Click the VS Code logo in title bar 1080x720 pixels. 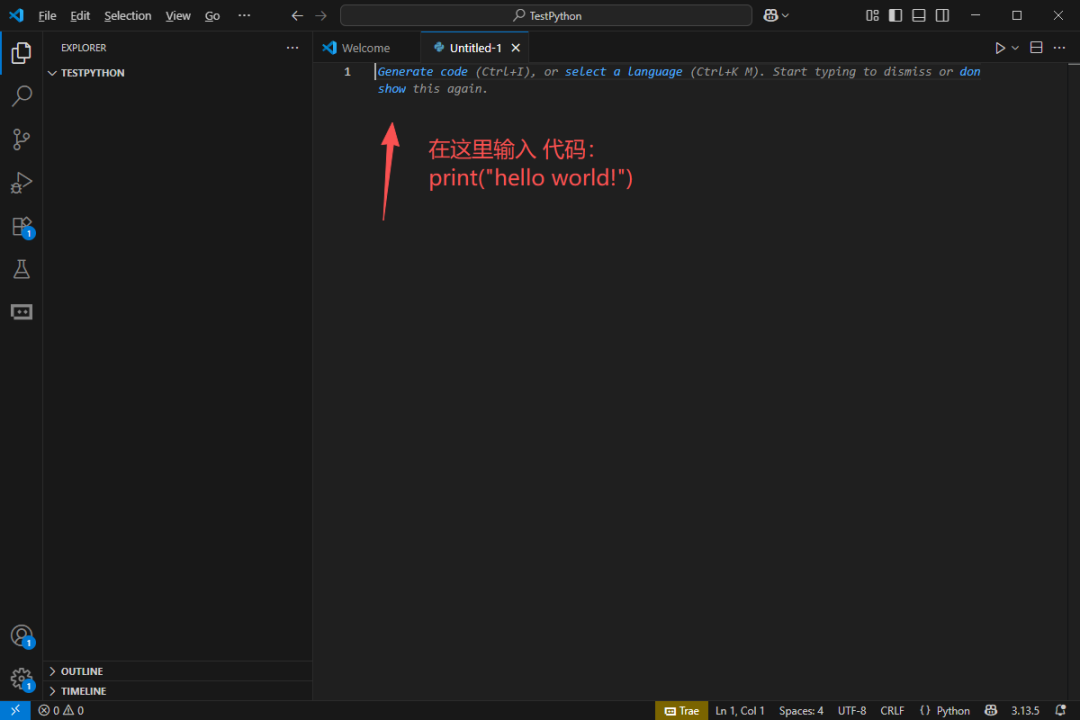coord(16,15)
